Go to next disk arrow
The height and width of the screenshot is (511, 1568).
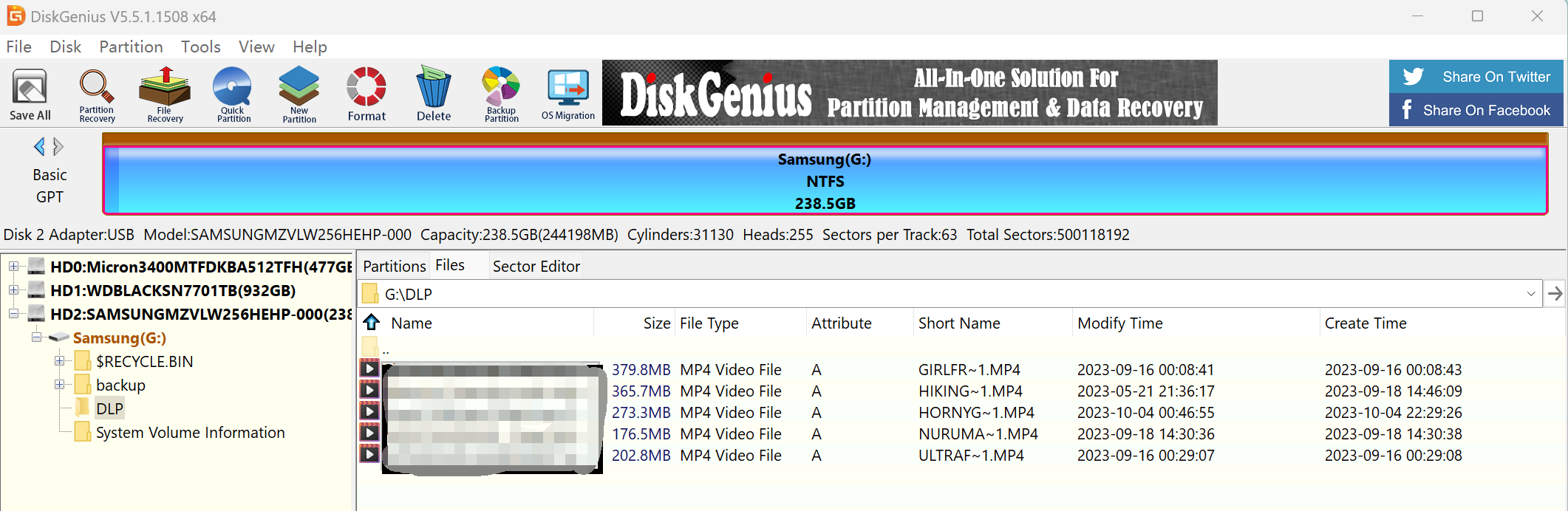[58, 146]
